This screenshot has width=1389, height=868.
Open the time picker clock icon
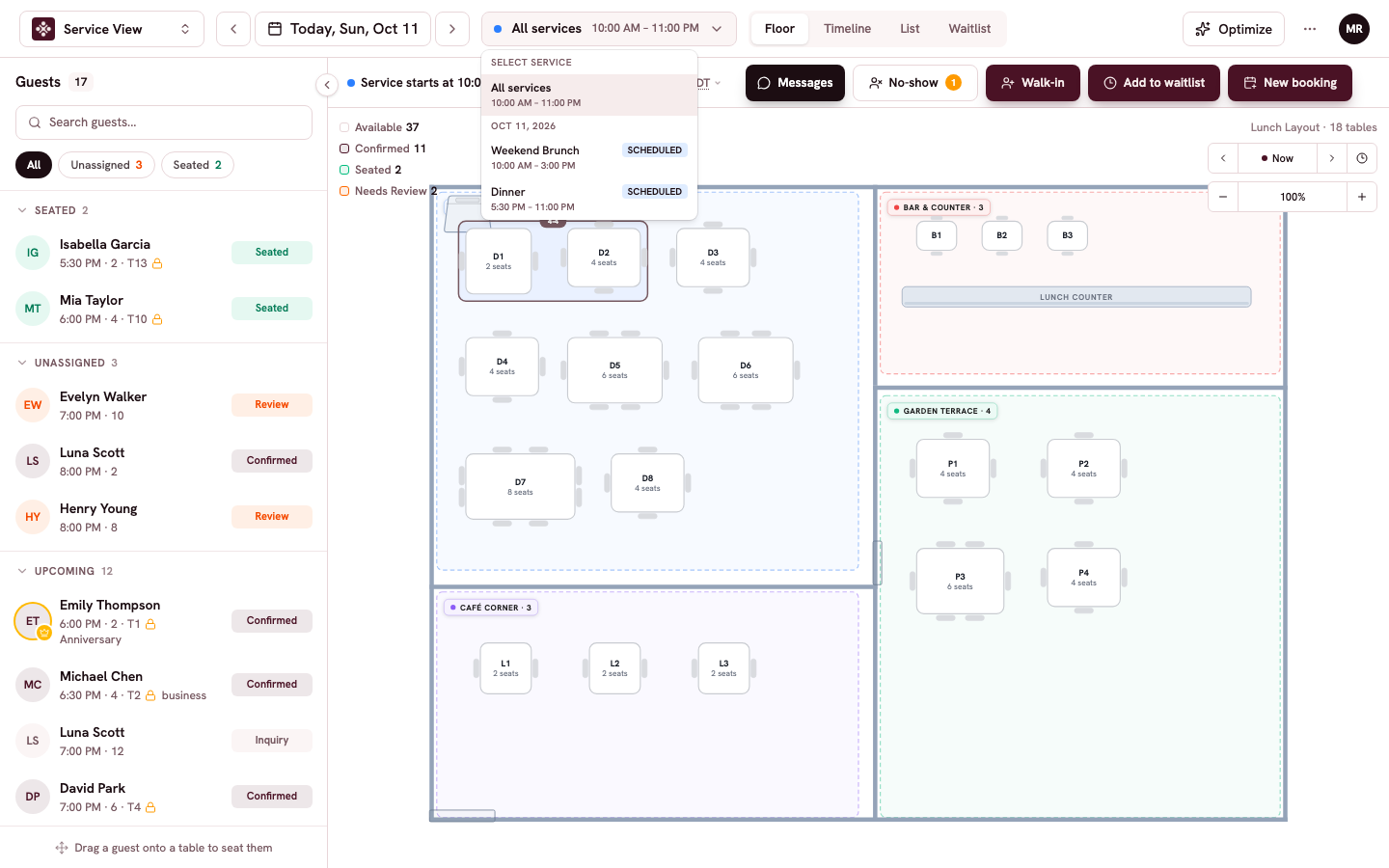pos(1362,158)
